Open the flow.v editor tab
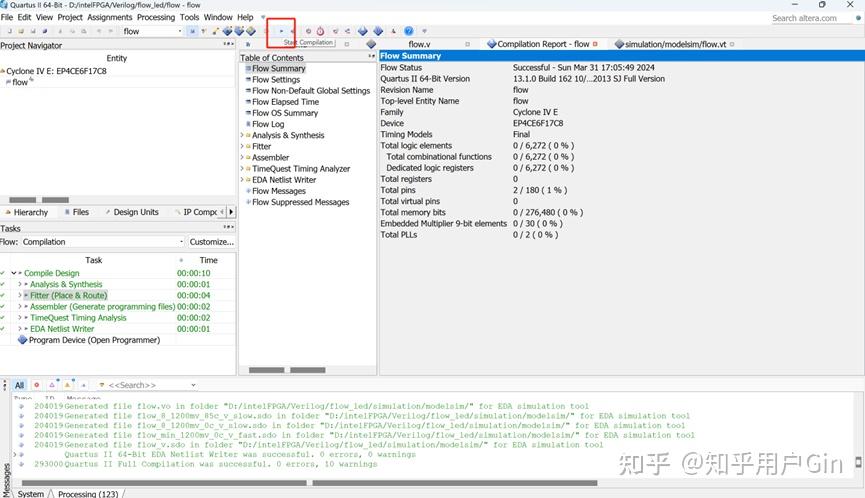This screenshot has height=498, width=865. (419, 44)
